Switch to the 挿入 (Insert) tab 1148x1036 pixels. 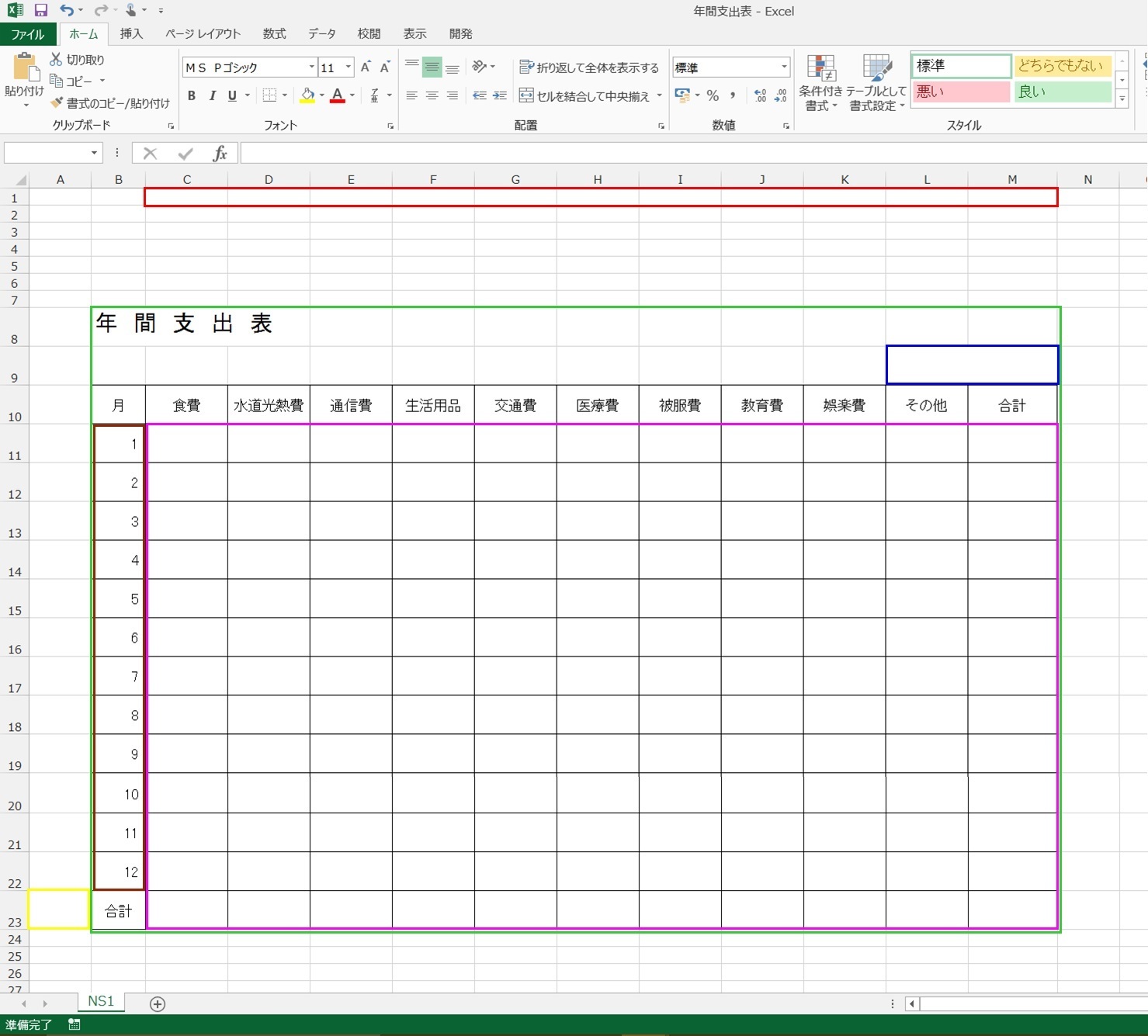pyautogui.click(x=131, y=34)
